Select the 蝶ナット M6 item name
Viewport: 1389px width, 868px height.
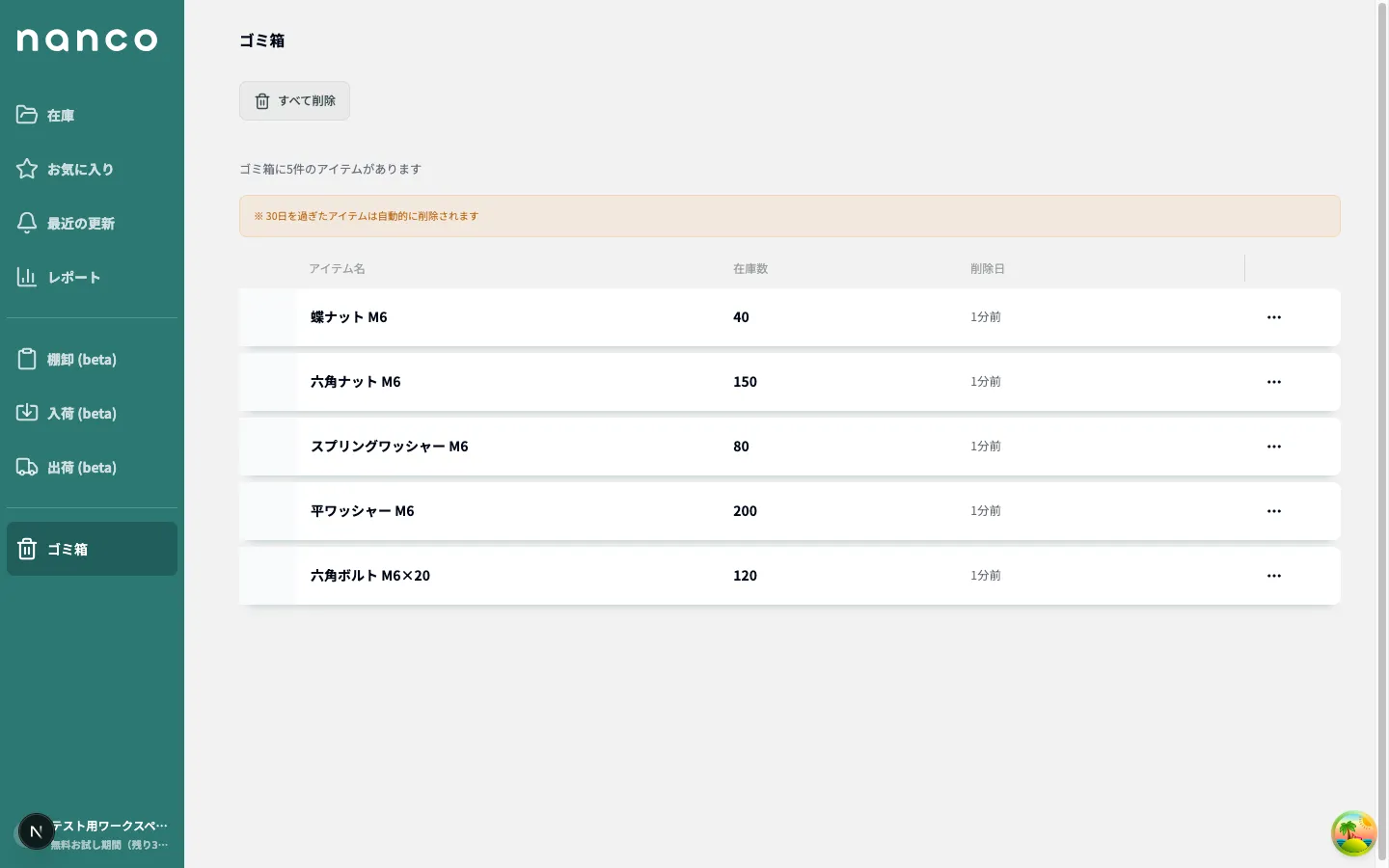pyautogui.click(x=349, y=317)
